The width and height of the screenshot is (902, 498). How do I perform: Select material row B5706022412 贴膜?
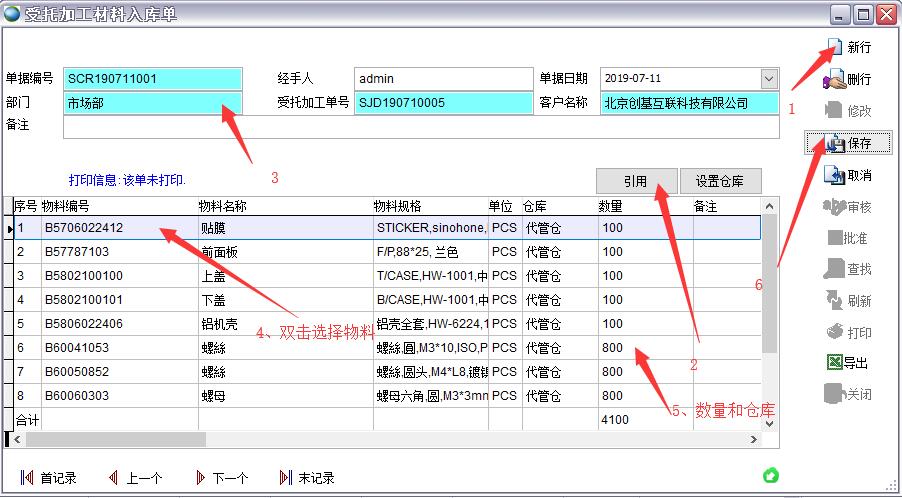click(120, 228)
